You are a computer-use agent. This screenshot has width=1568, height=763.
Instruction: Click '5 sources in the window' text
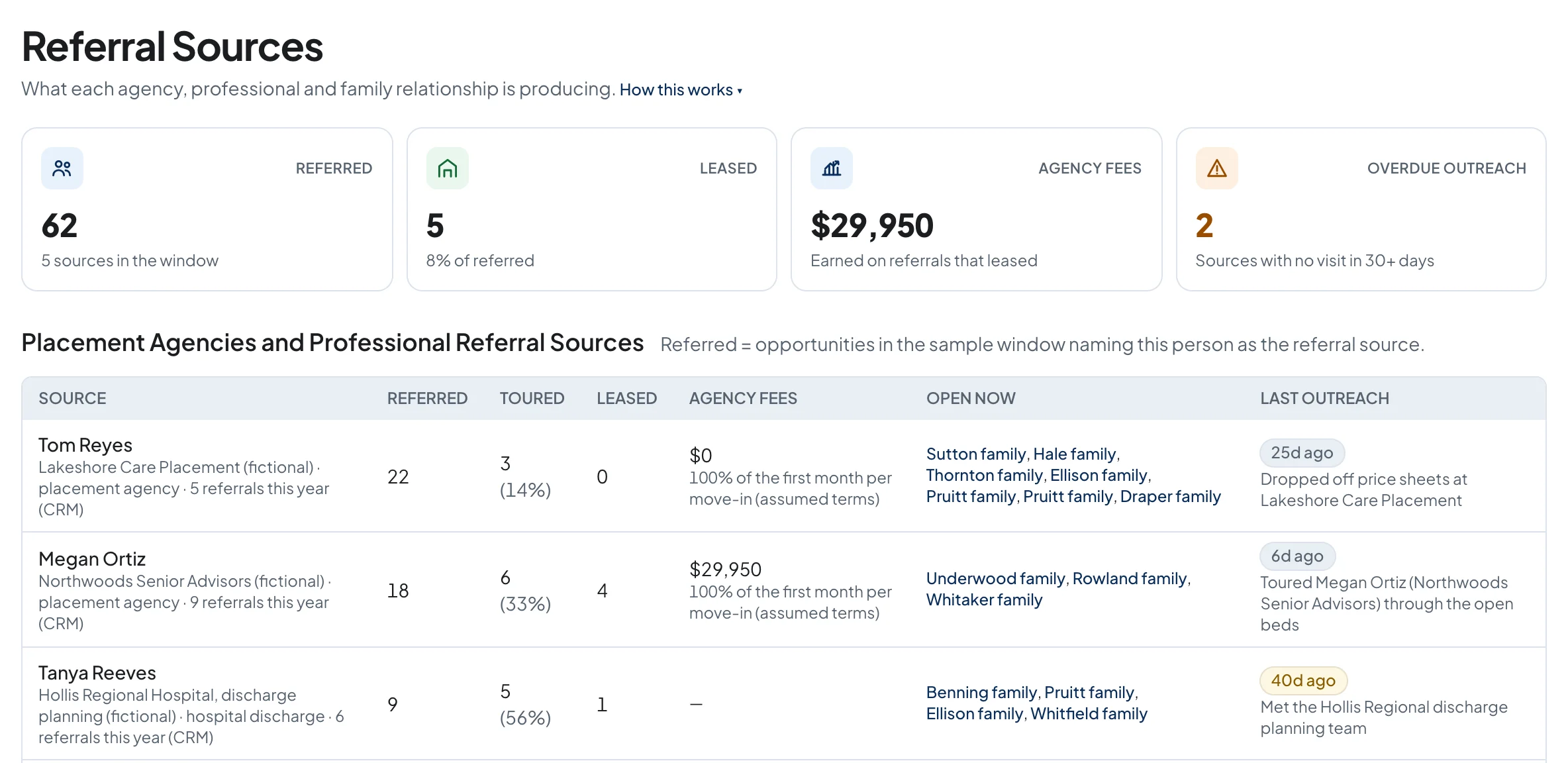point(130,261)
